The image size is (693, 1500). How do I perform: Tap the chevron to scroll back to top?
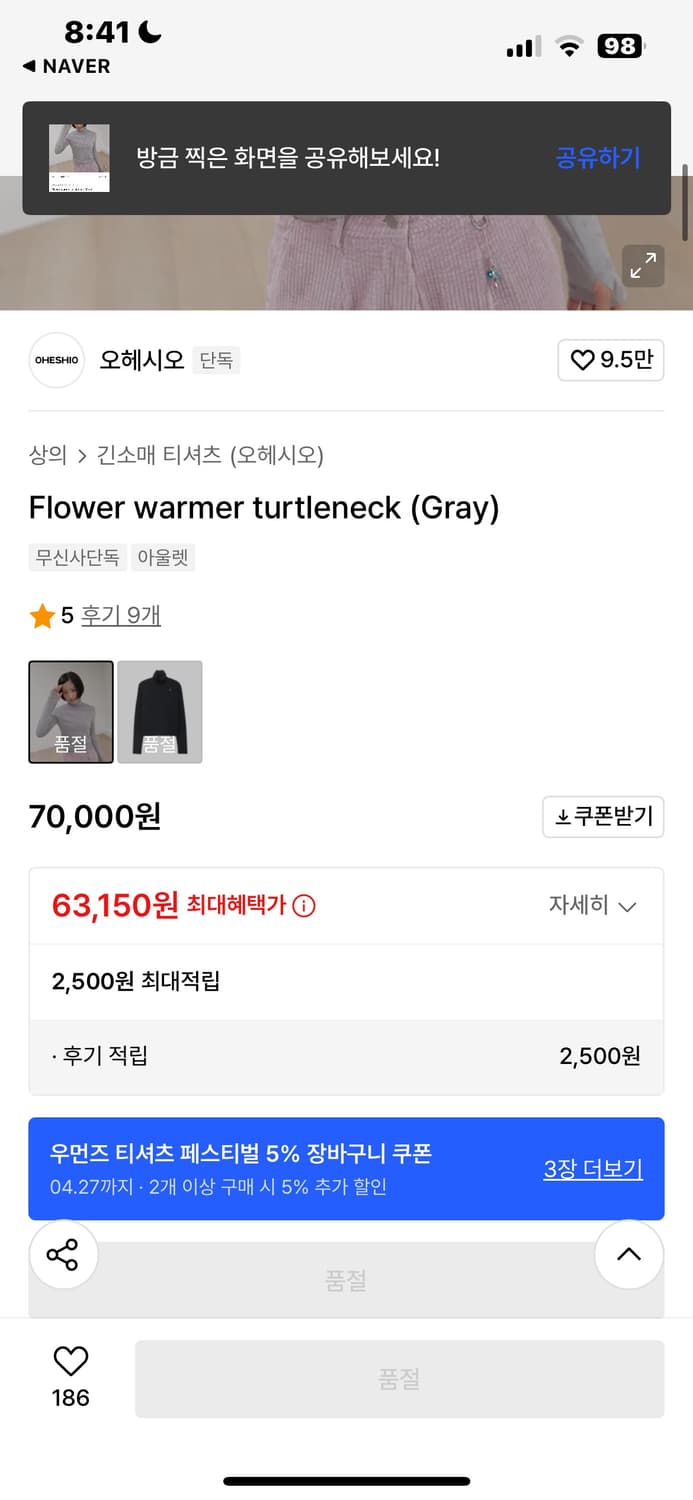pyautogui.click(x=629, y=1255)
